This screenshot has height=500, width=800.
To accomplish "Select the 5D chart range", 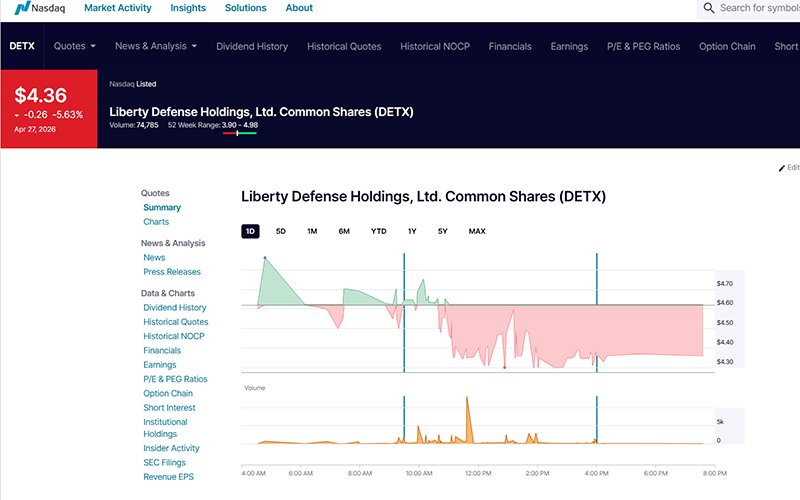I will coord(281,231).
